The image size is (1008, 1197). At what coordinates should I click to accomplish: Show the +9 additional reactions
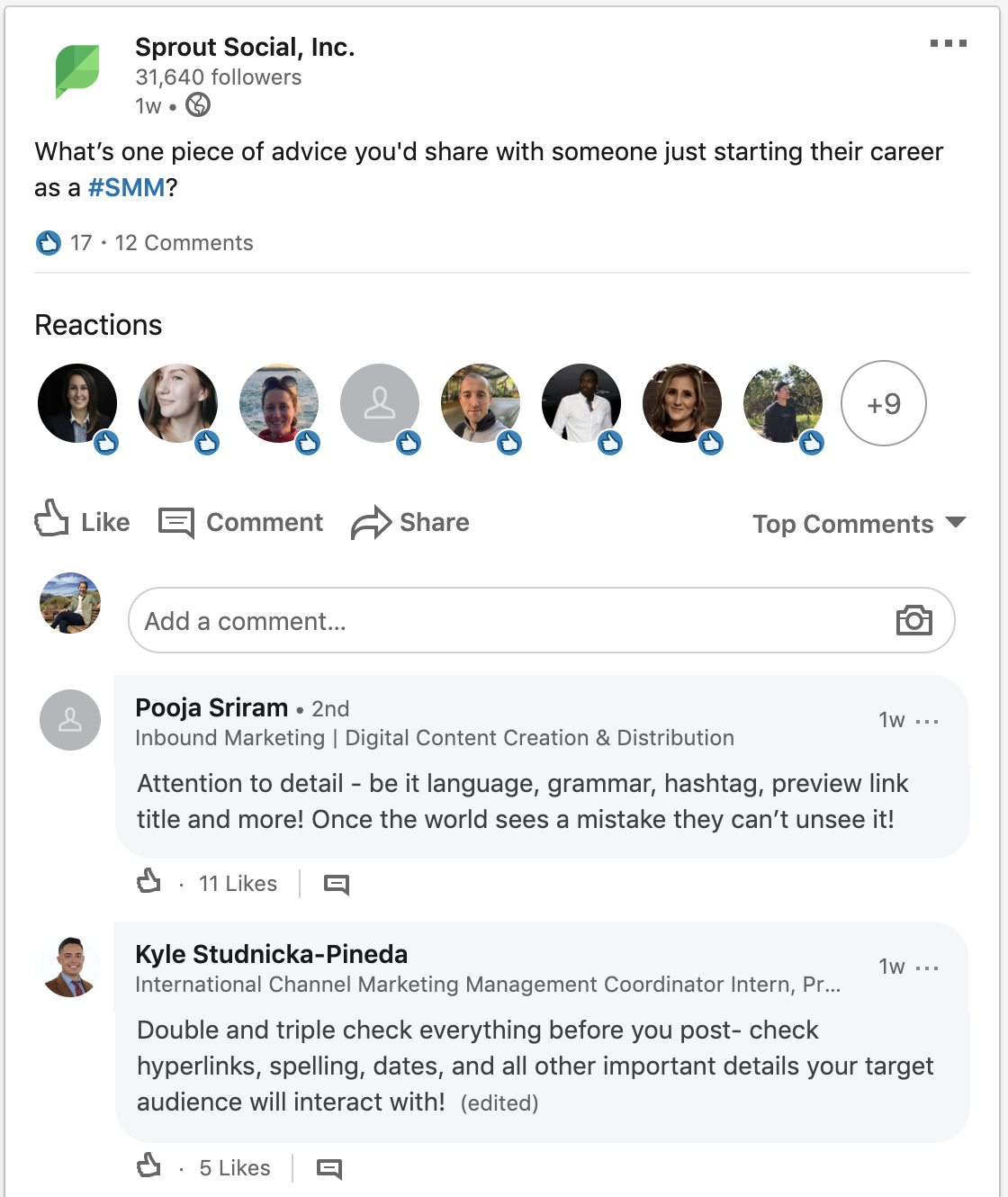coord(883,403)
